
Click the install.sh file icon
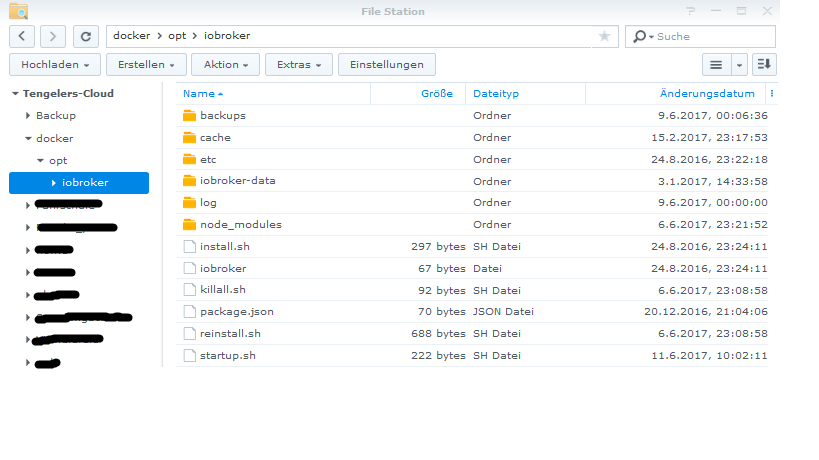[x=190, y=246]
